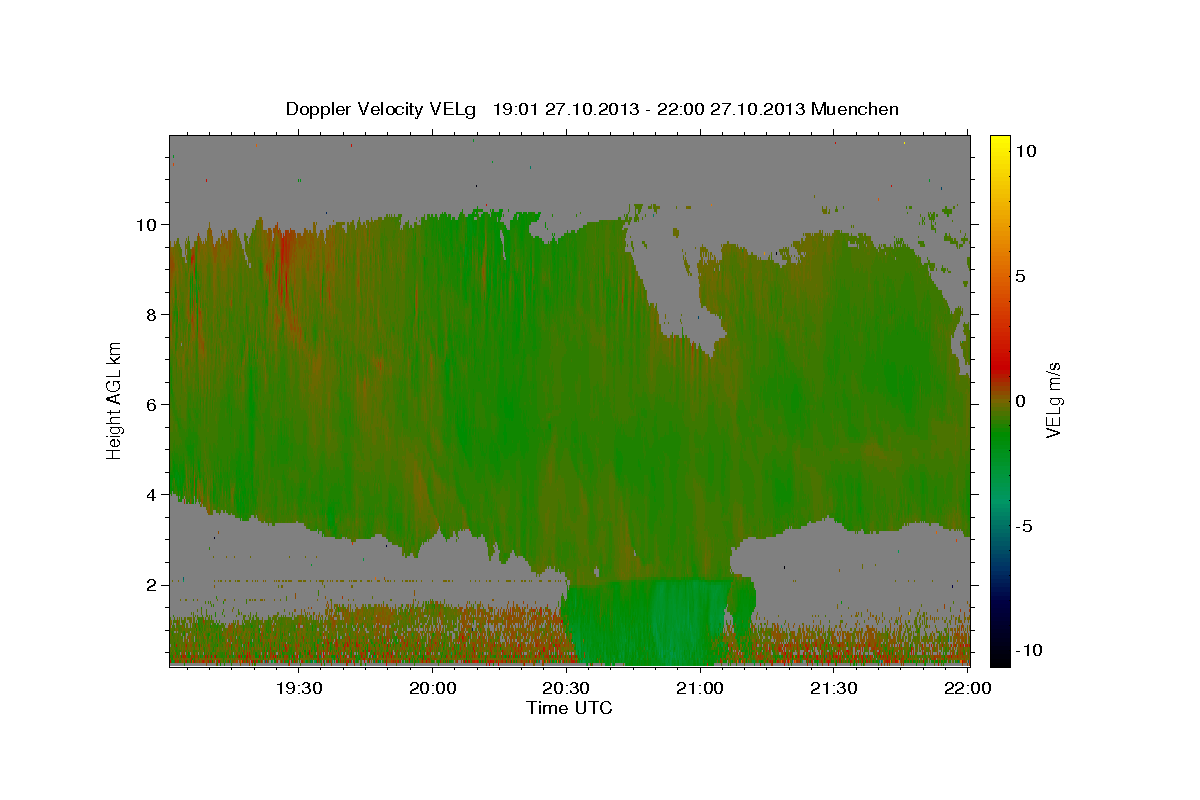Image resolution: width=1200 pixels, height=800 pixels.
Task: Click the colorbar label '0'
Action: [1020, 401]
